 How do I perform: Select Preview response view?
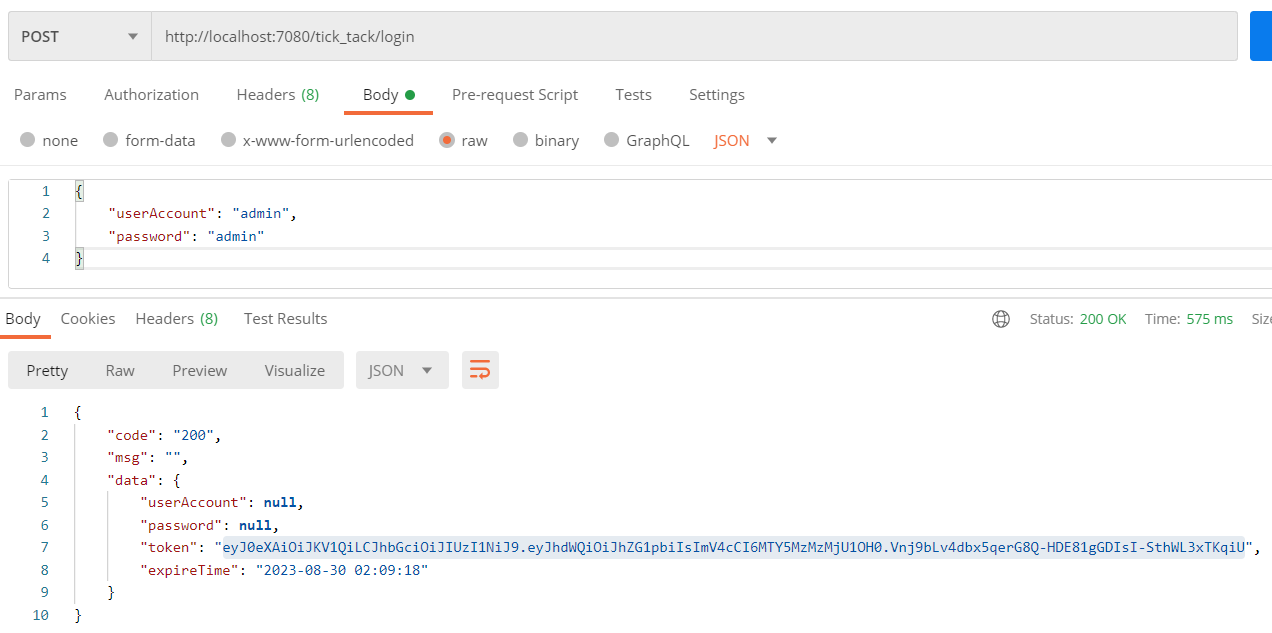coord(200,370)
